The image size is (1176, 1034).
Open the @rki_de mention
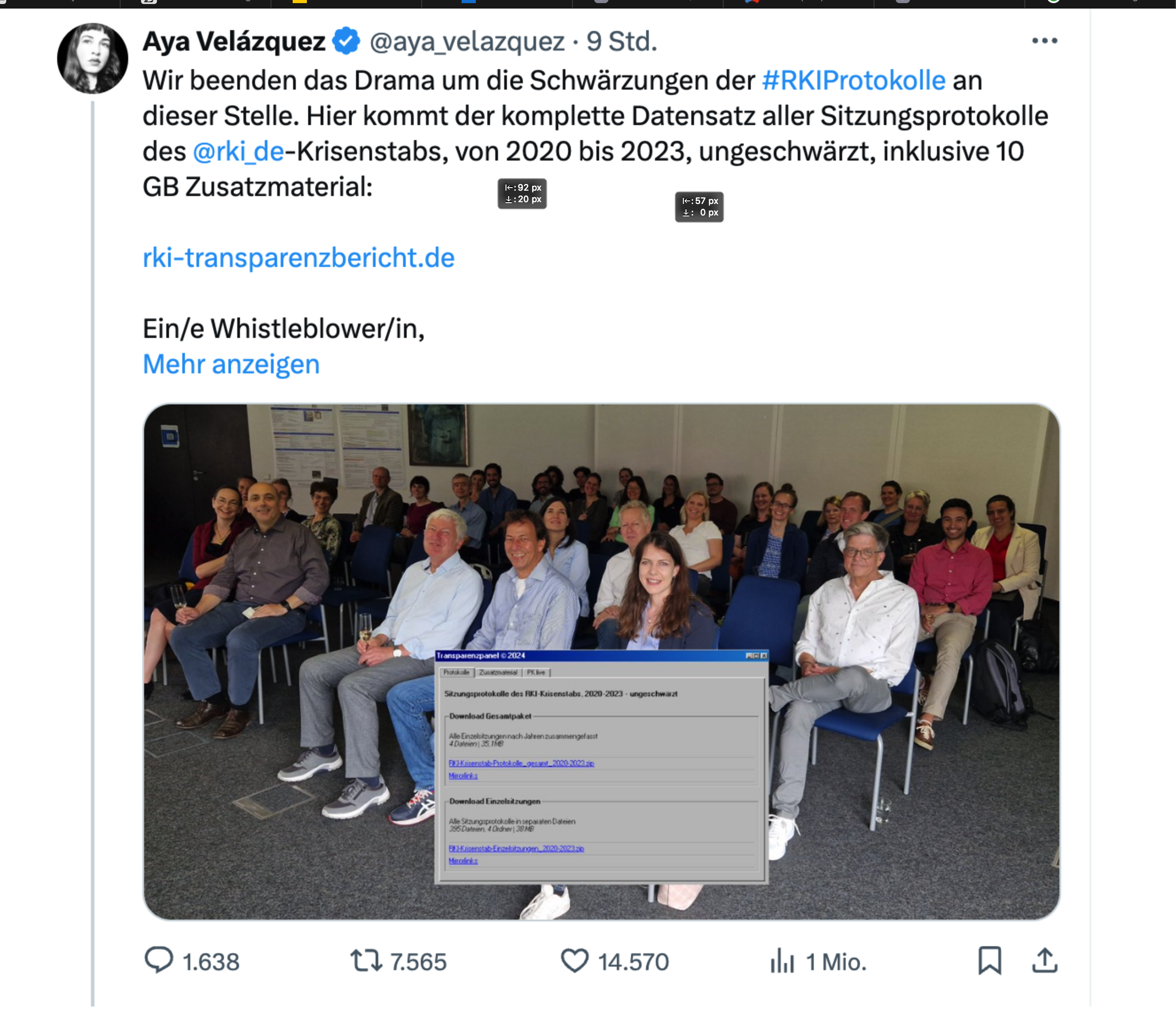click(x=239, y=151)
